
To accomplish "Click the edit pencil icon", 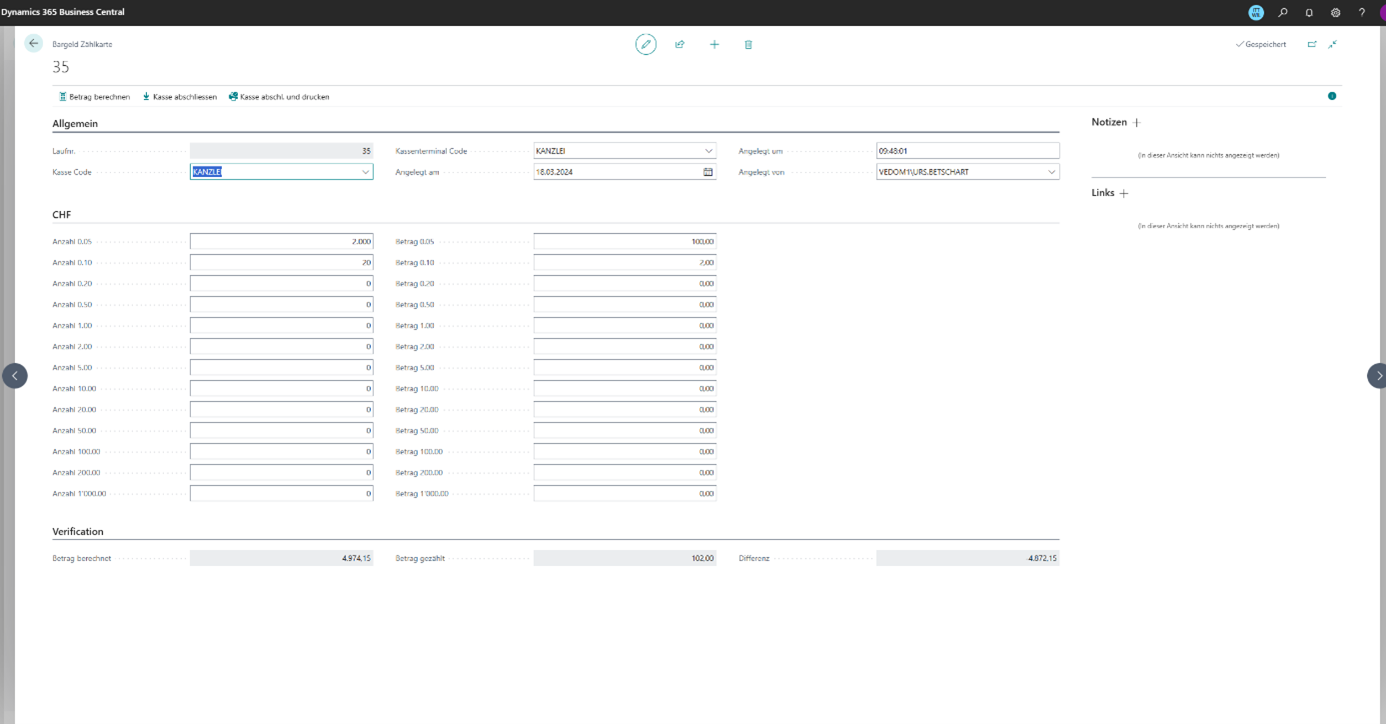I will 646,44.
